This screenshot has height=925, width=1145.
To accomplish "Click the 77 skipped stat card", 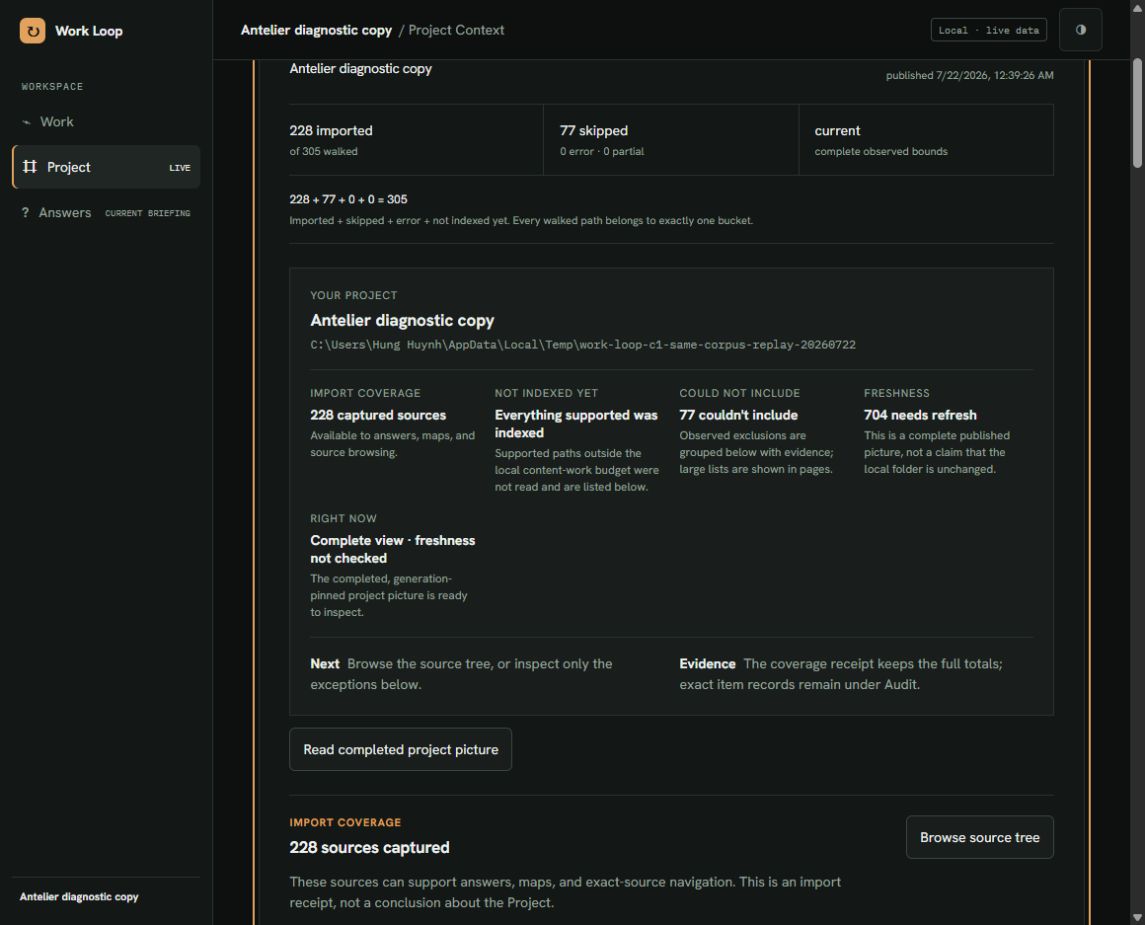I will pyautogui.click(x=671, y=139).
